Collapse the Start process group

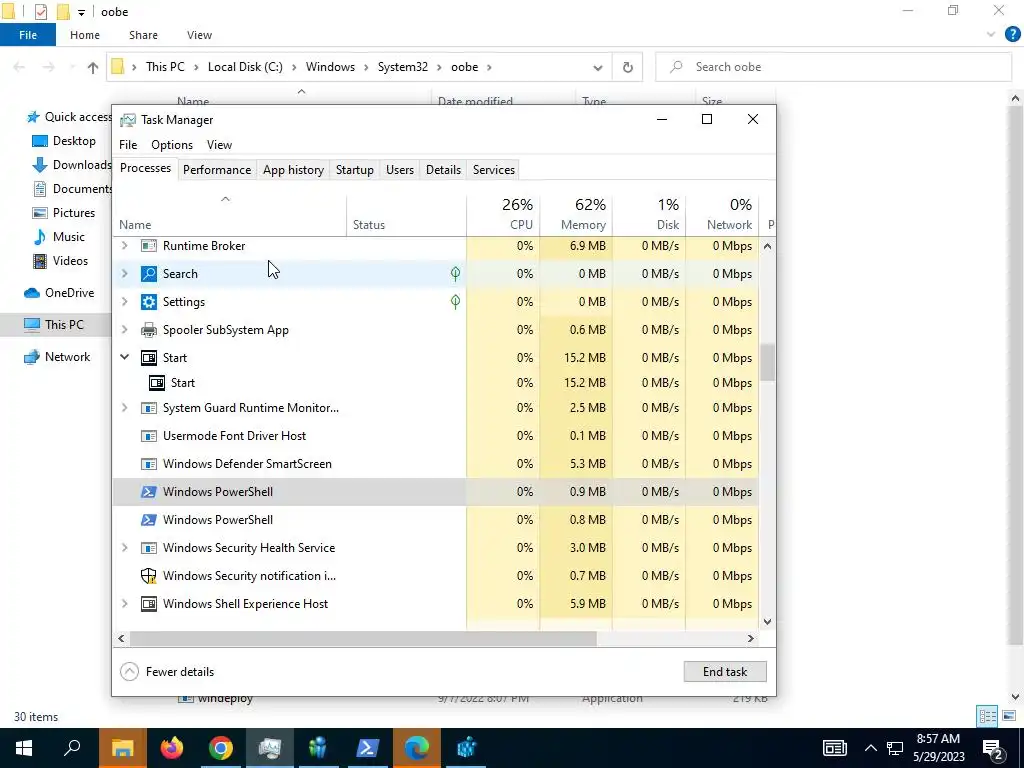coord(124,357)
